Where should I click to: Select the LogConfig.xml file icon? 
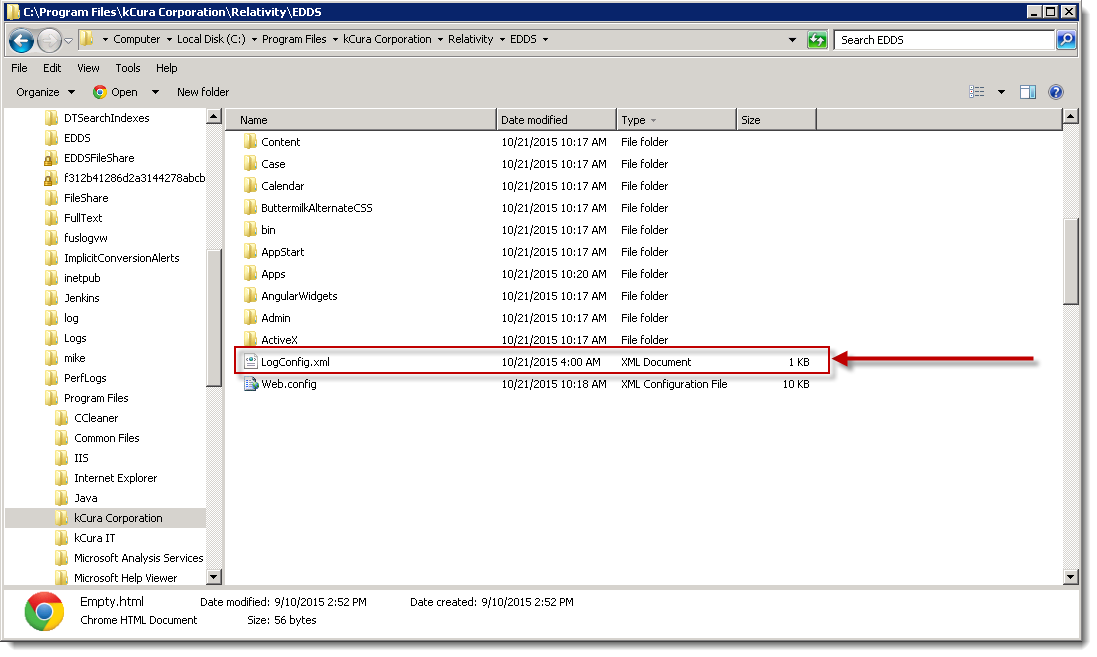(251, 362)
